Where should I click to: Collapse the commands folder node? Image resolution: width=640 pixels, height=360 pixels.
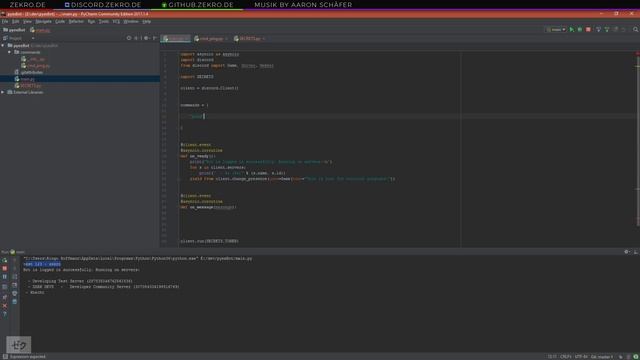click(10, 52)
